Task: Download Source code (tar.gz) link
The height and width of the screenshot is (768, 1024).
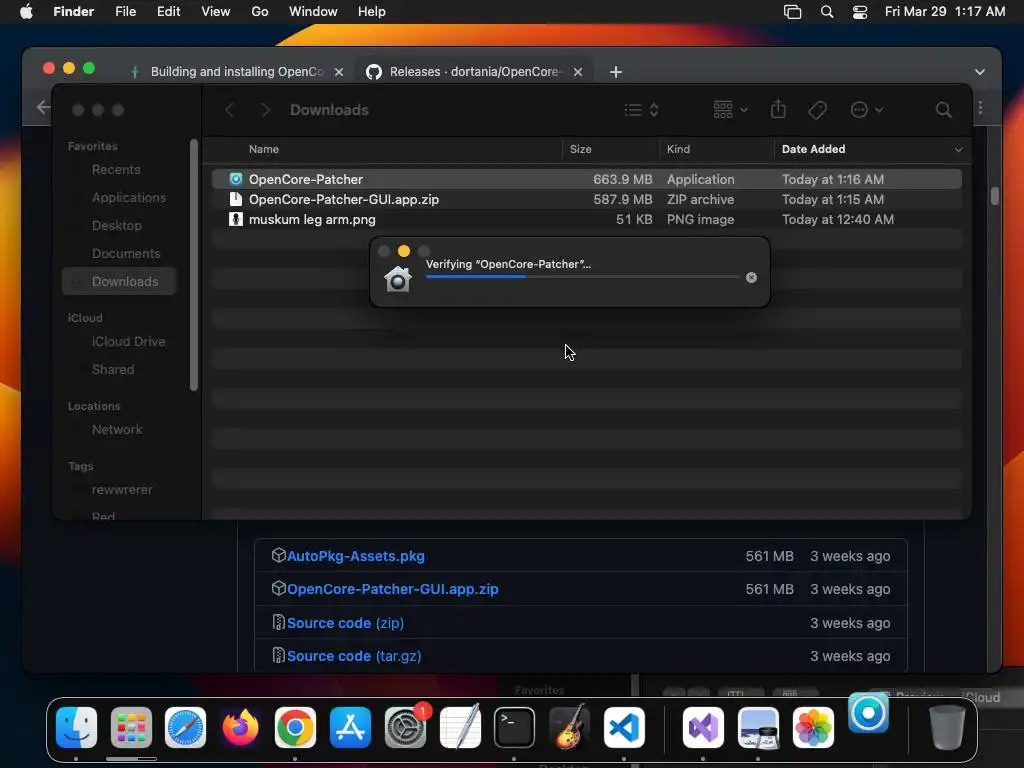Action: click(x=354, y=656)
